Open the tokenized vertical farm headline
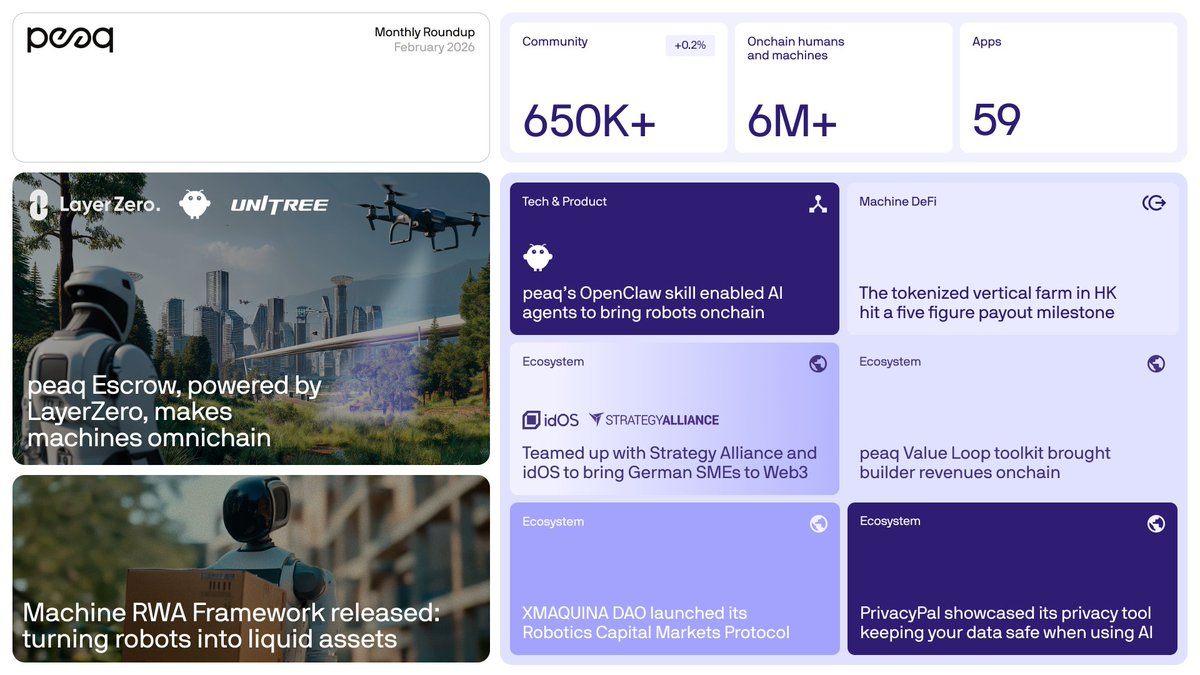The height and width of the screenshot is (675, 1200). (x=988, y=303)
